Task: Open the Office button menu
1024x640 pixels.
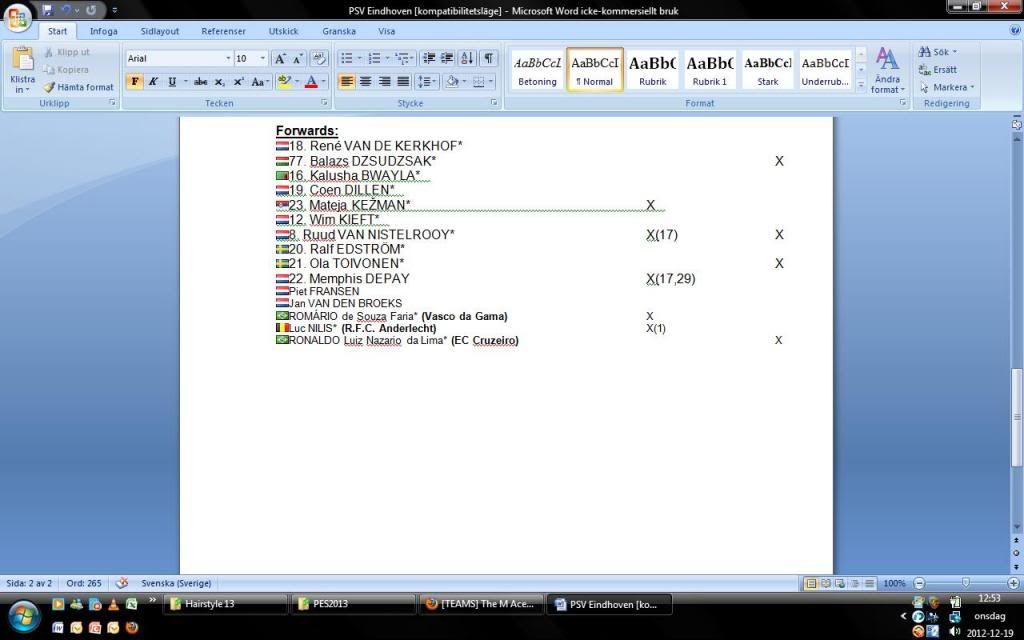Action: point(18,18)
